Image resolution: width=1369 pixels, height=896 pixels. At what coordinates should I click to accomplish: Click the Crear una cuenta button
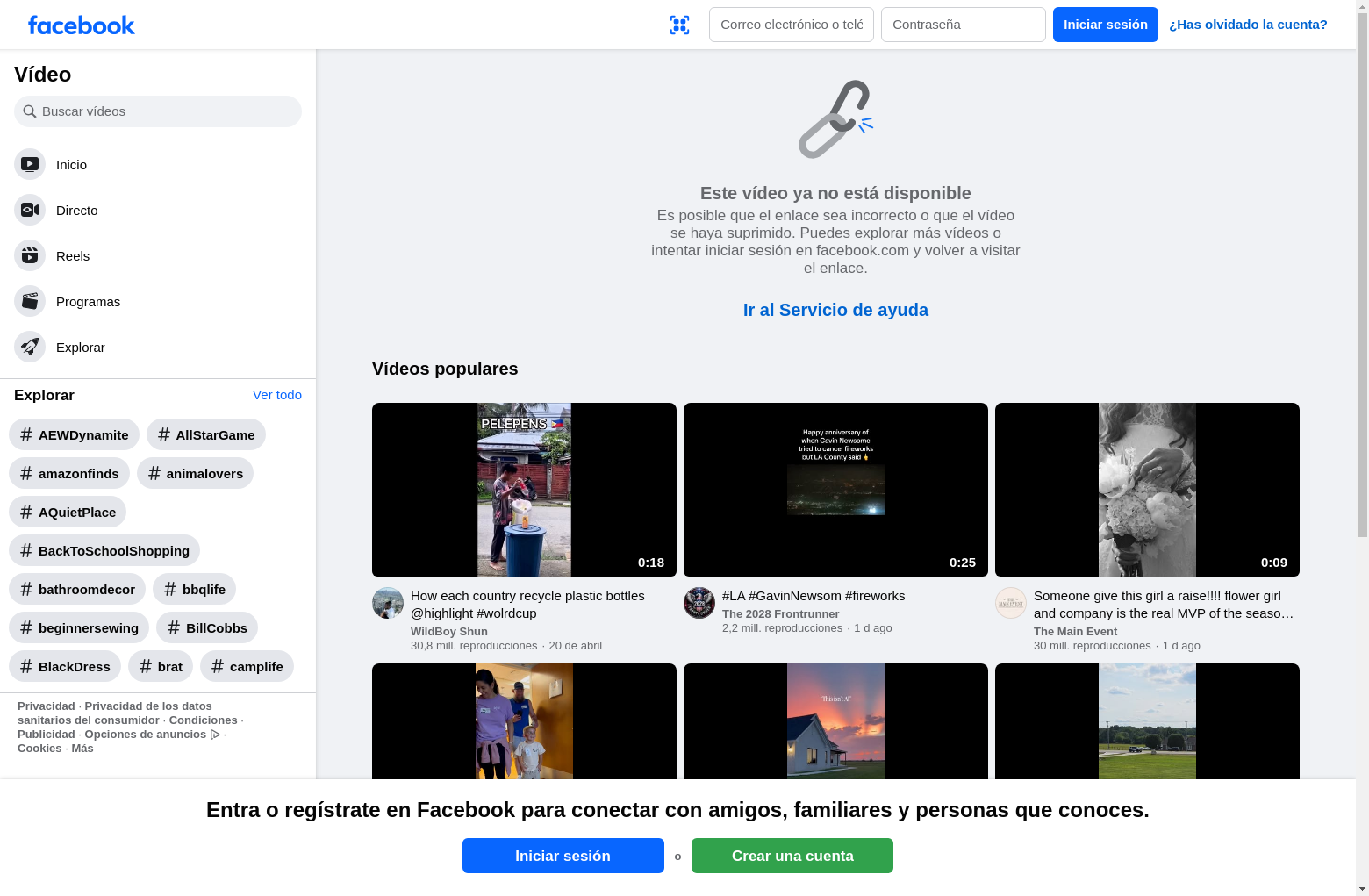[x=792, y=856]
